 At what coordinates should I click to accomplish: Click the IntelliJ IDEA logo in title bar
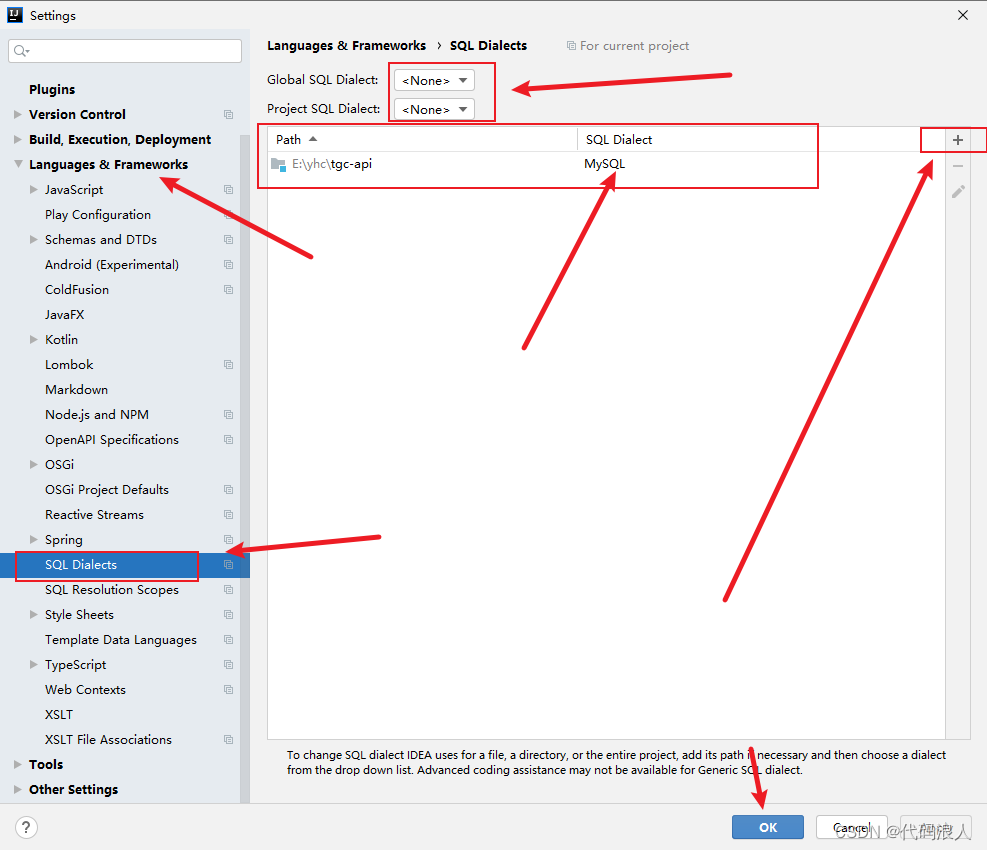(x=14, y=15)
